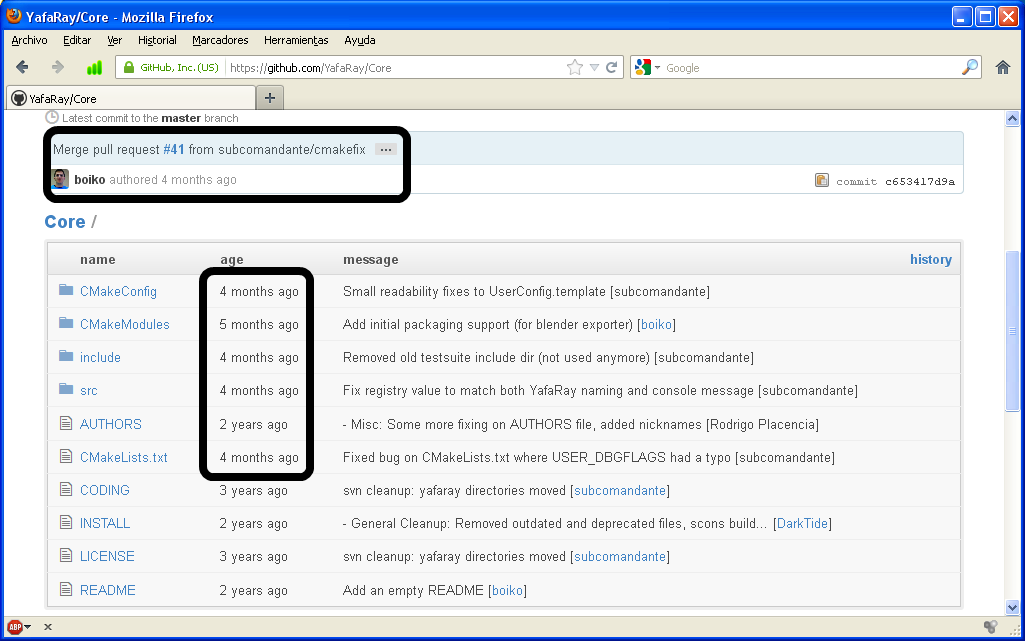Open boiko author profile link
The height and width of the screenshot is (641, 1025).
pos(90,180)
